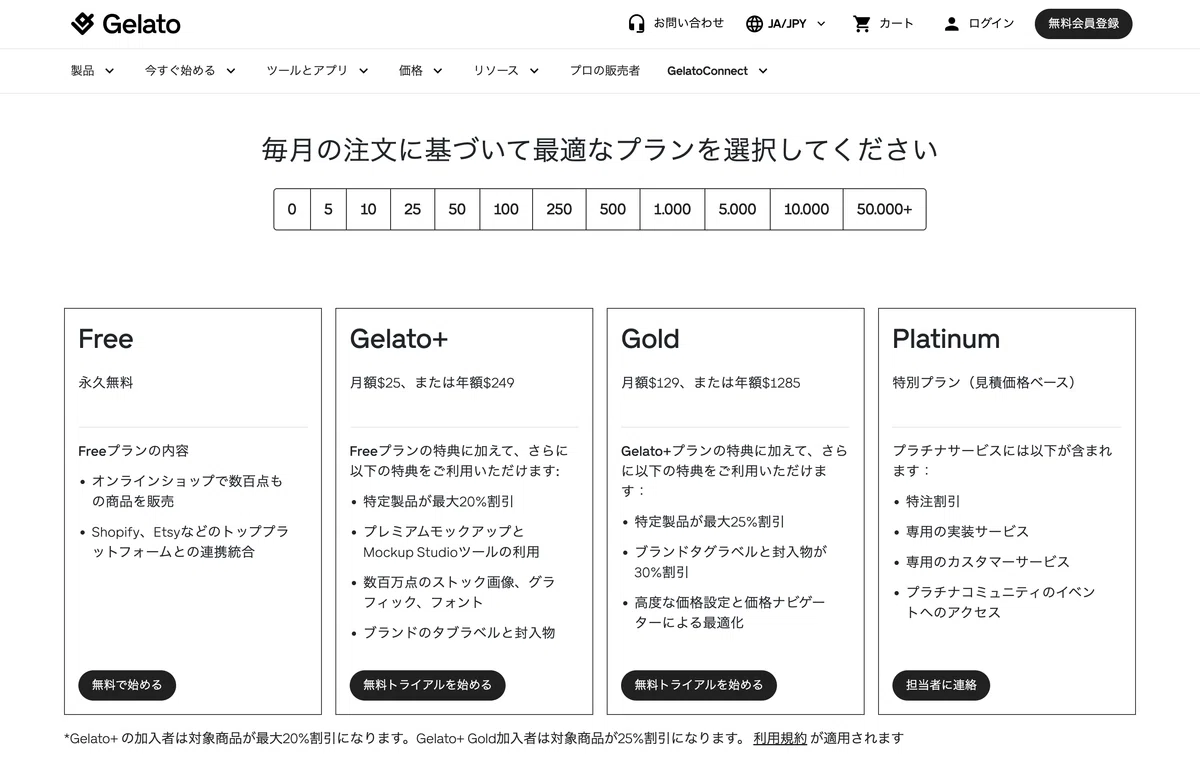Click 専用のカスタマーサービス bullet
This screenshot has width=1200, height=781.
point(988,561)
